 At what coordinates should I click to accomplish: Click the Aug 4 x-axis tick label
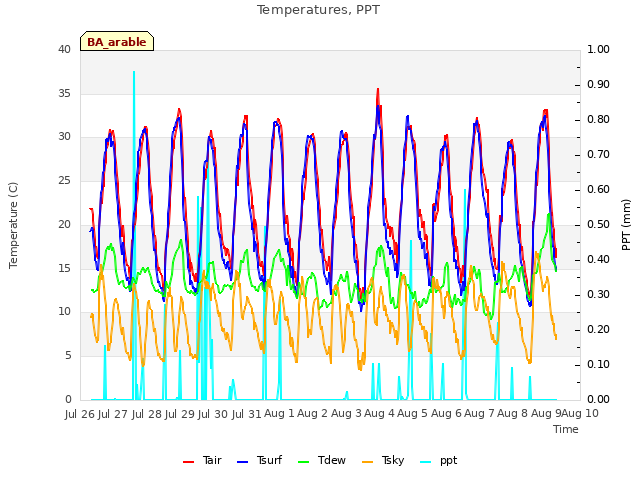pyautogui.click(x=379, y=413)
